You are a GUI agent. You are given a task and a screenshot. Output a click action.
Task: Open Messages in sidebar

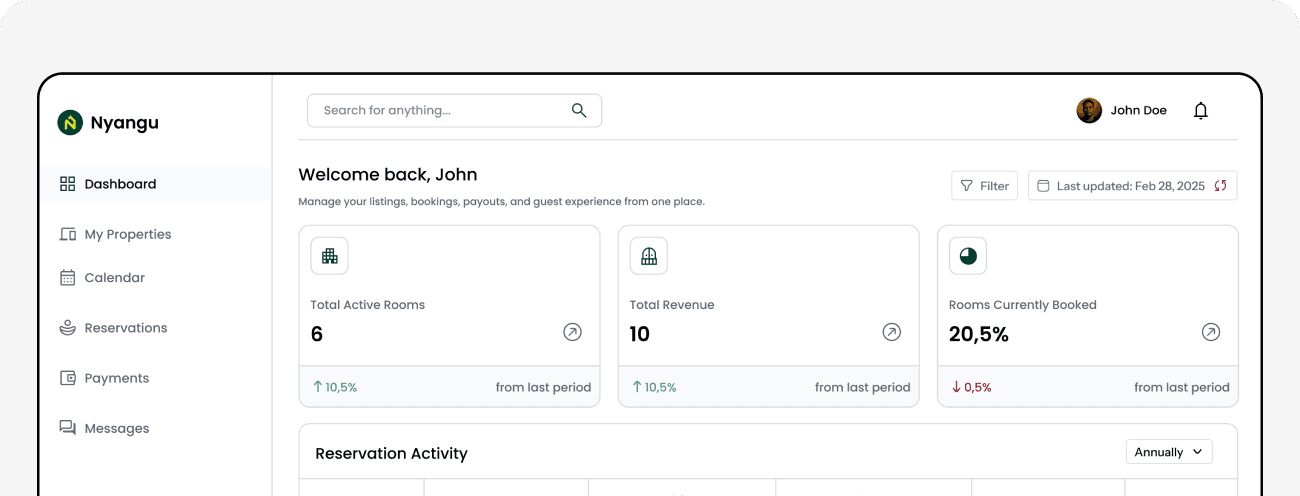pos(116,428)
